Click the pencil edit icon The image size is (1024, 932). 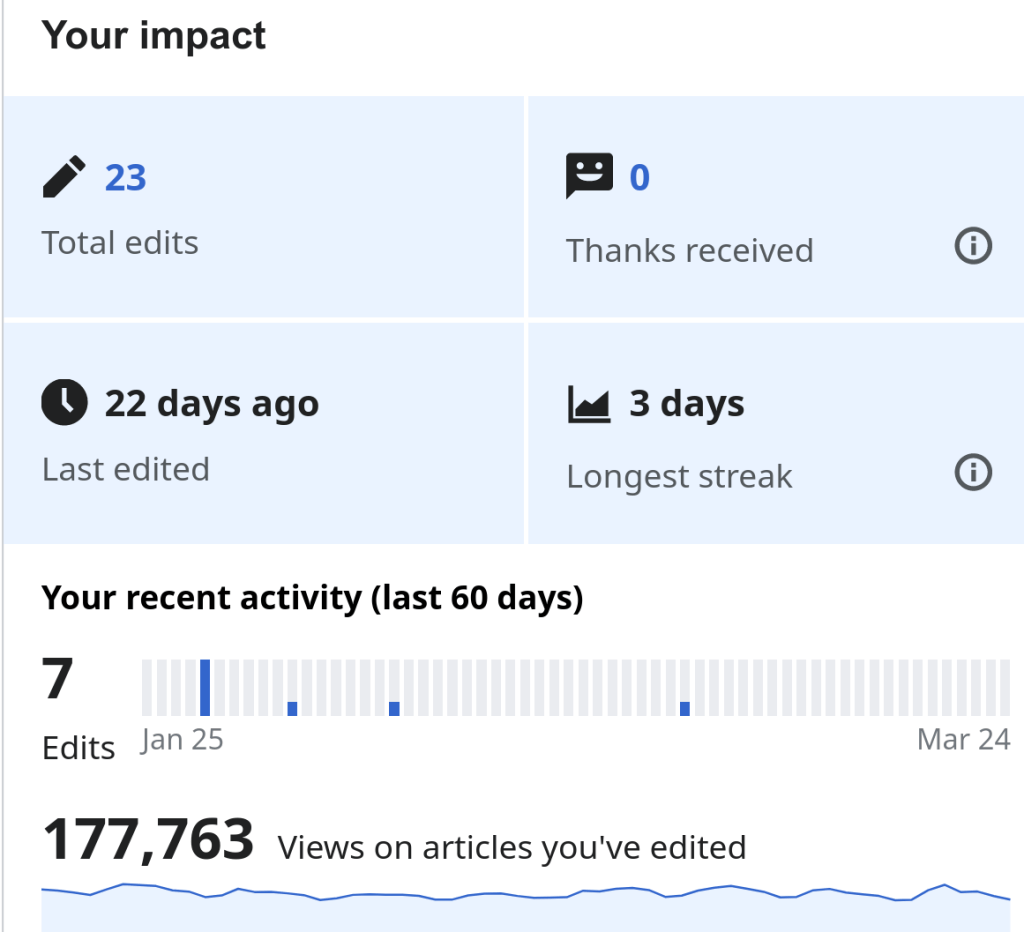(x=64, y=177)
